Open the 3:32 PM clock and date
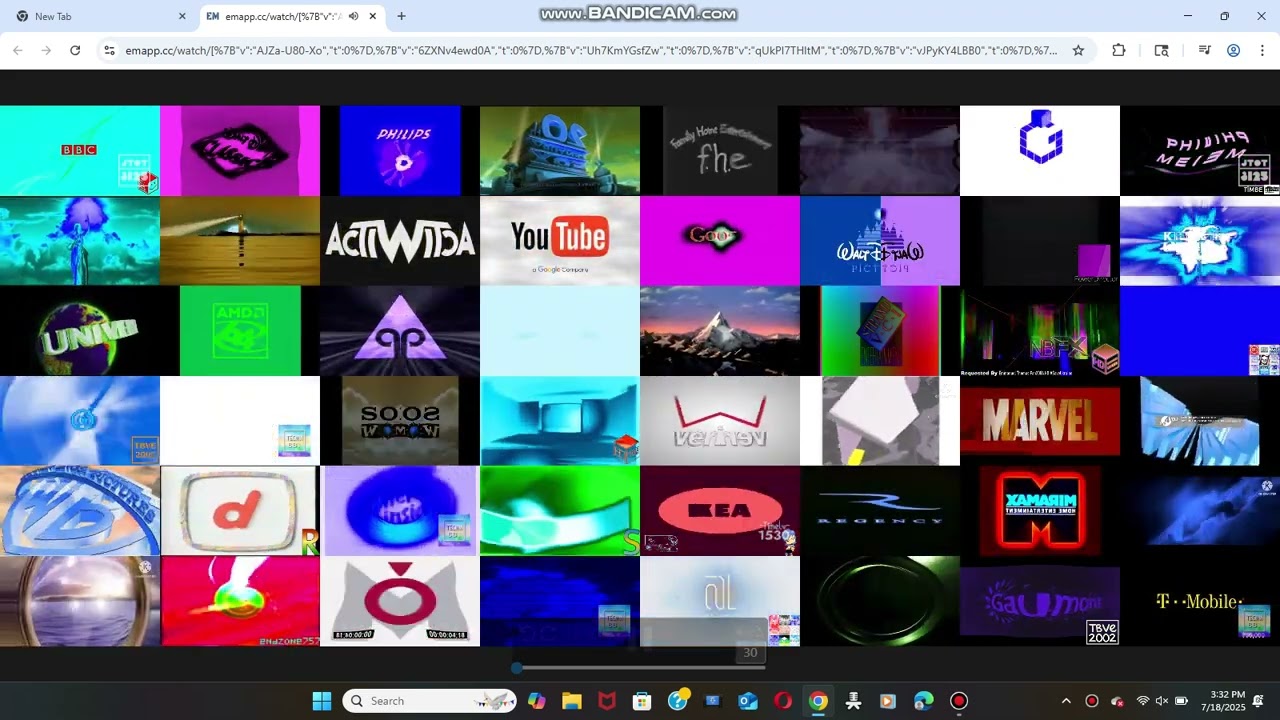 click(1222, 701)
